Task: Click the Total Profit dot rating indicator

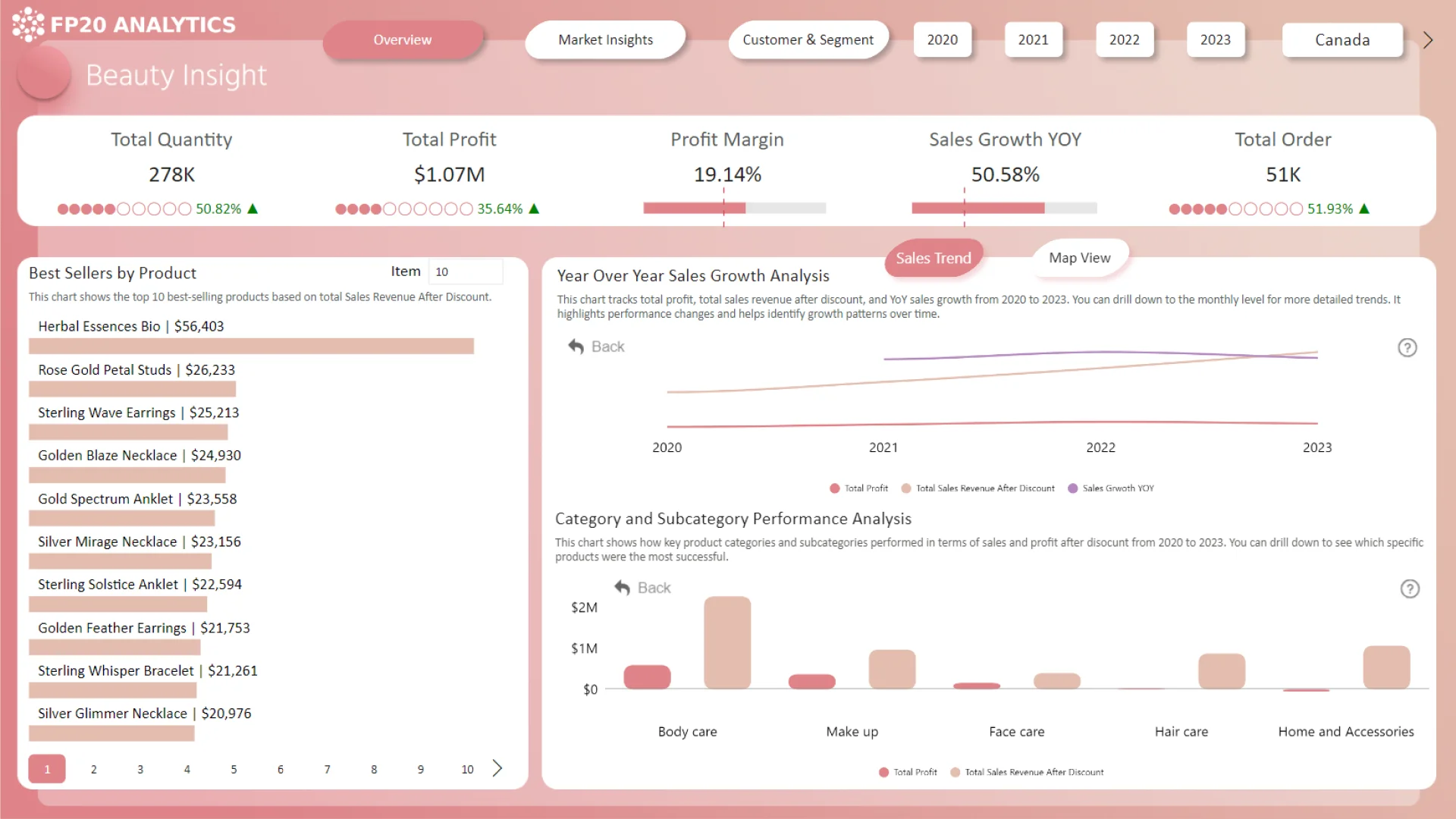Action: click(x=404, y=209)
